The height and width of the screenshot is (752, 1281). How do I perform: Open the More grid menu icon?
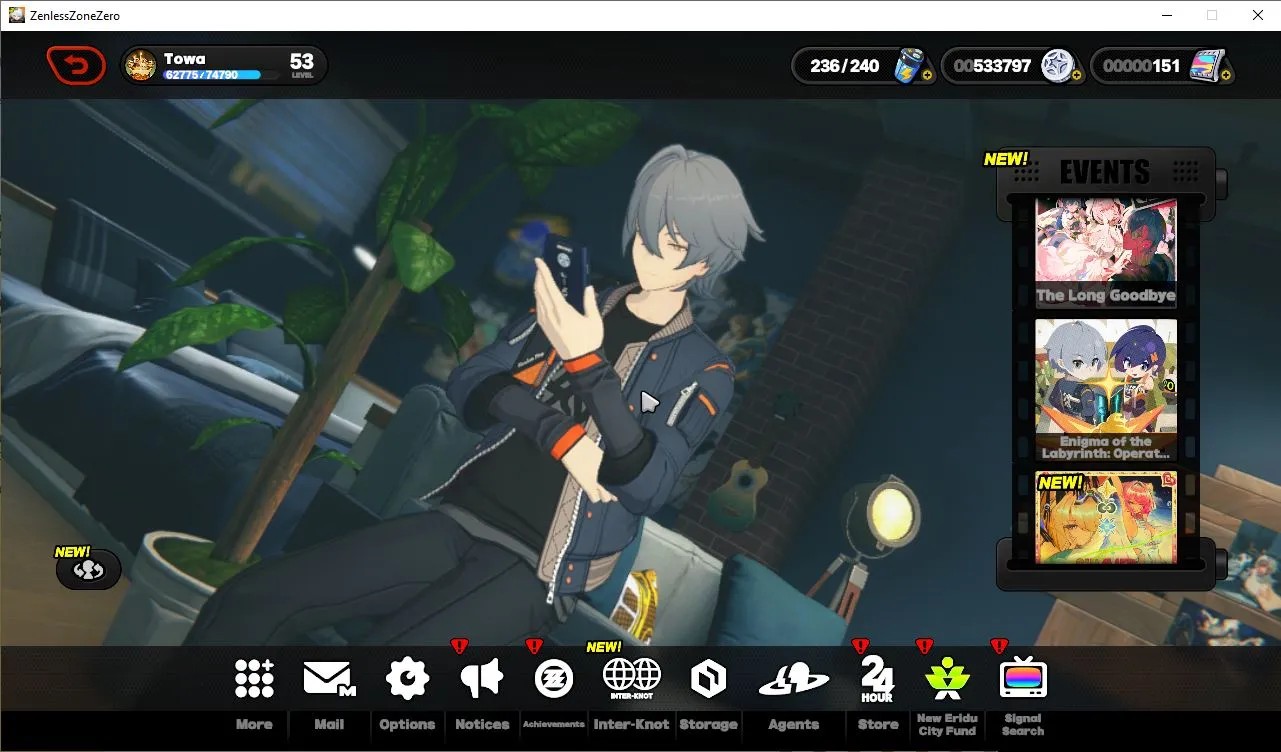(254, 678)
